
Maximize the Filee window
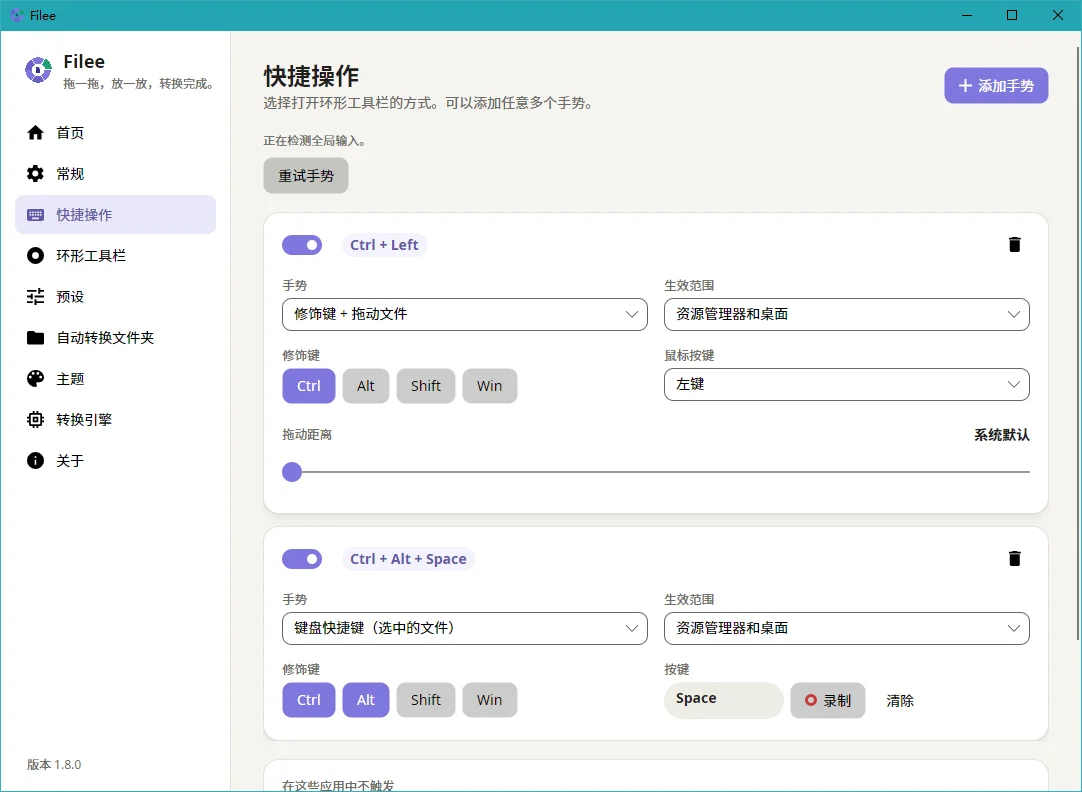pos(1012,15)
